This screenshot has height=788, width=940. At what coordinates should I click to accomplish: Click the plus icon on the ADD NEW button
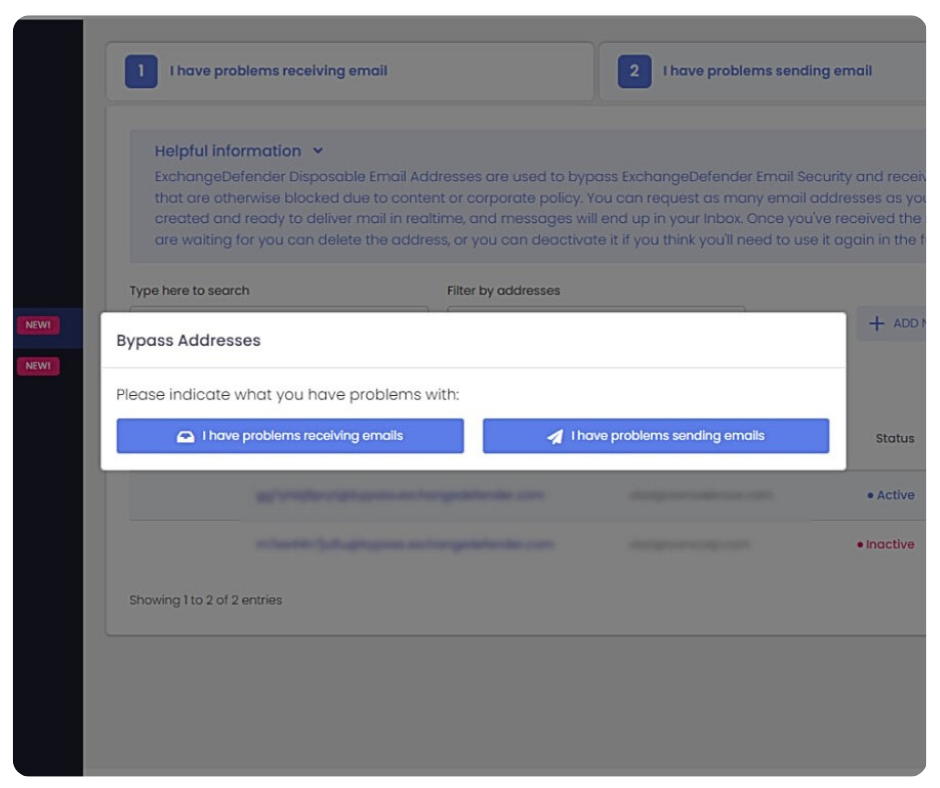point(878,323)
